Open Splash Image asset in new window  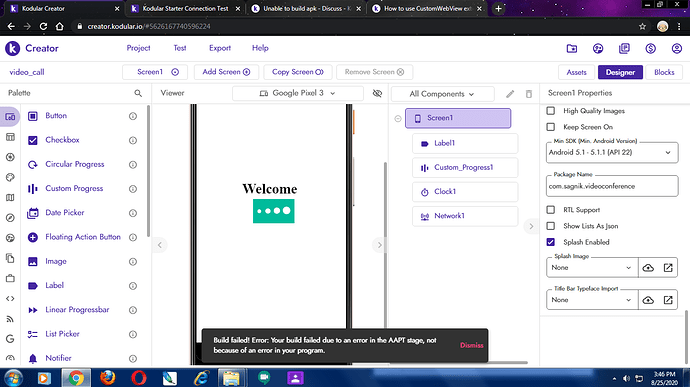tap(668, 268)
